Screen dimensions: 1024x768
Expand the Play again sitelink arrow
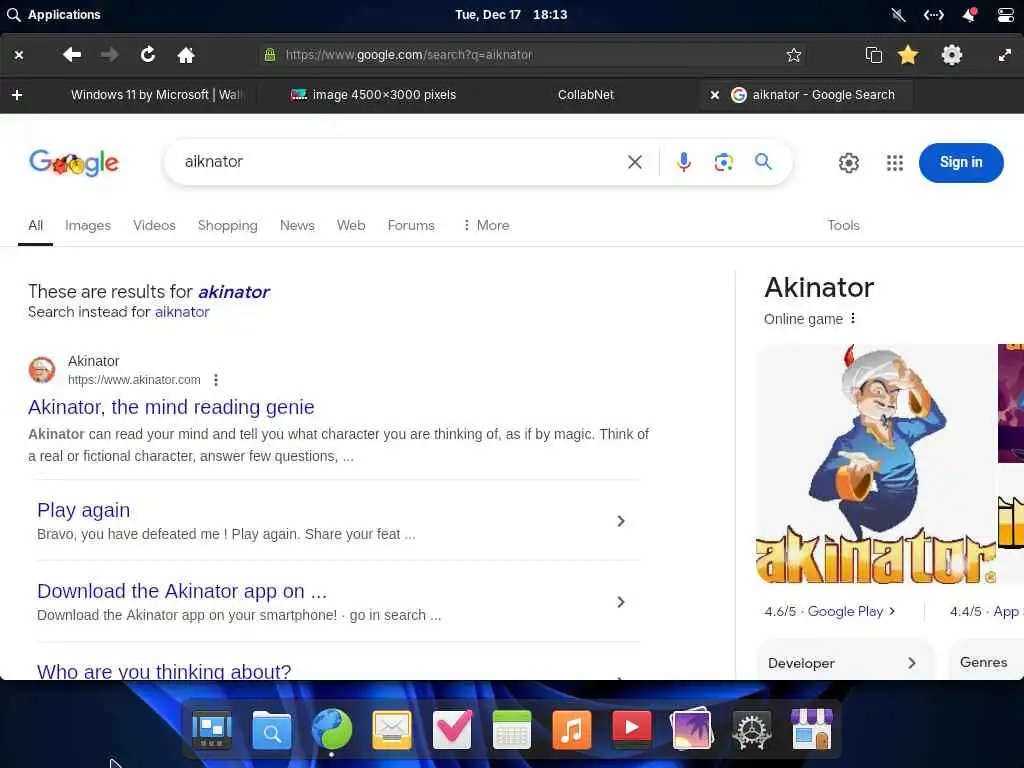(621, 521)
